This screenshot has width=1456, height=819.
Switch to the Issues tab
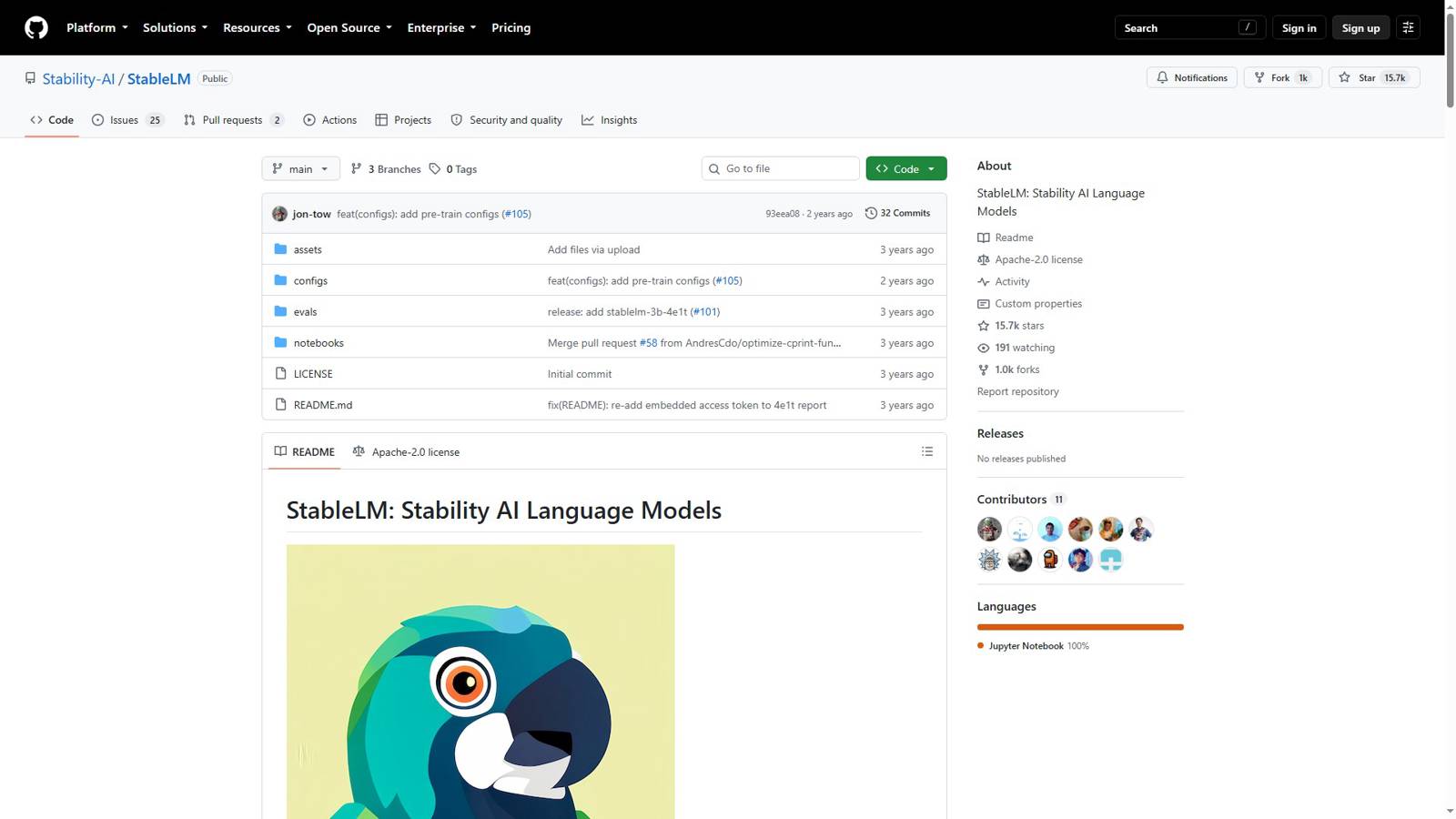point(127,120)
